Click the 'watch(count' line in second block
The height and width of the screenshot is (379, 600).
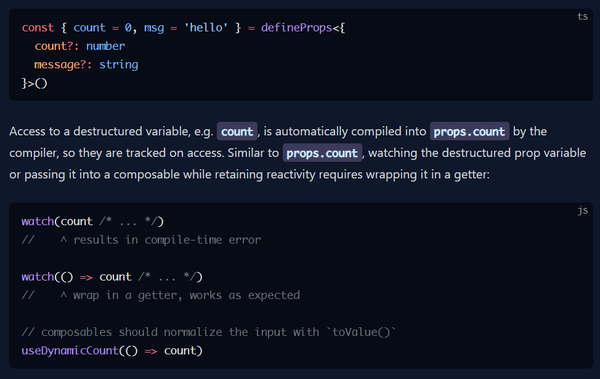(x=93, y=221)
